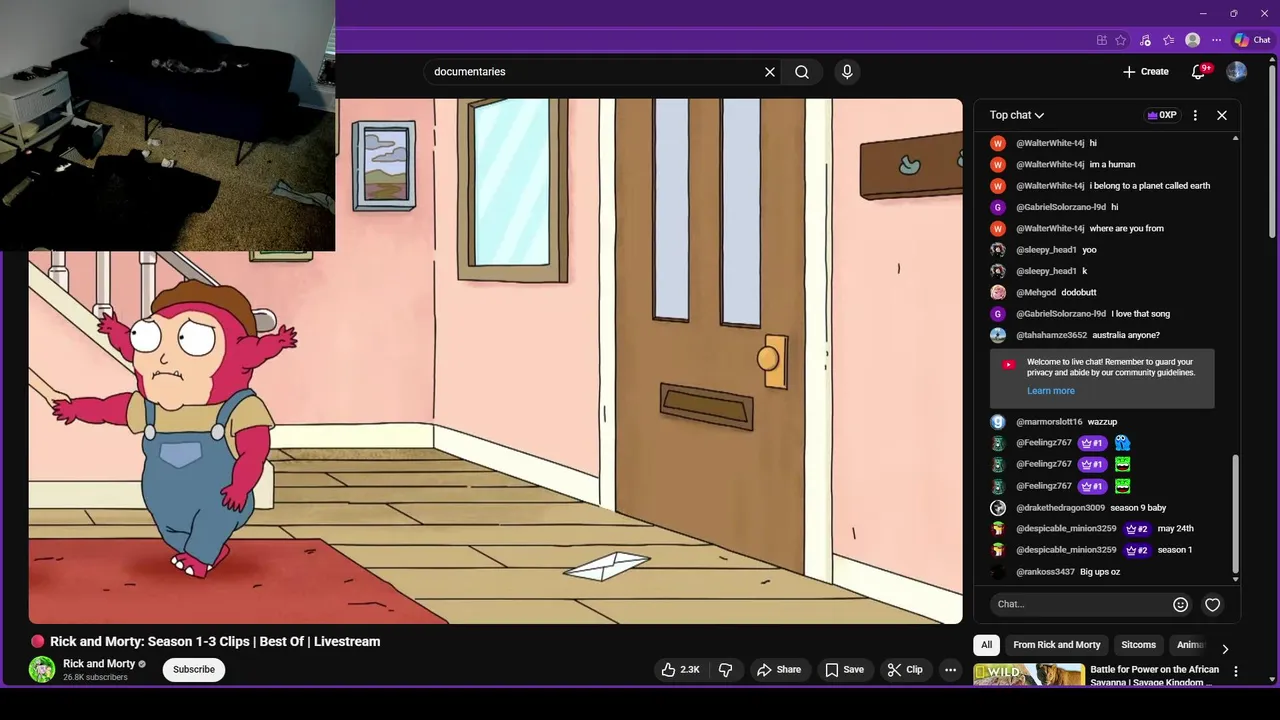Click the Rick and Morty livestream video player
The width and height of the screenshot is (1280, 720).
(495, 361)
